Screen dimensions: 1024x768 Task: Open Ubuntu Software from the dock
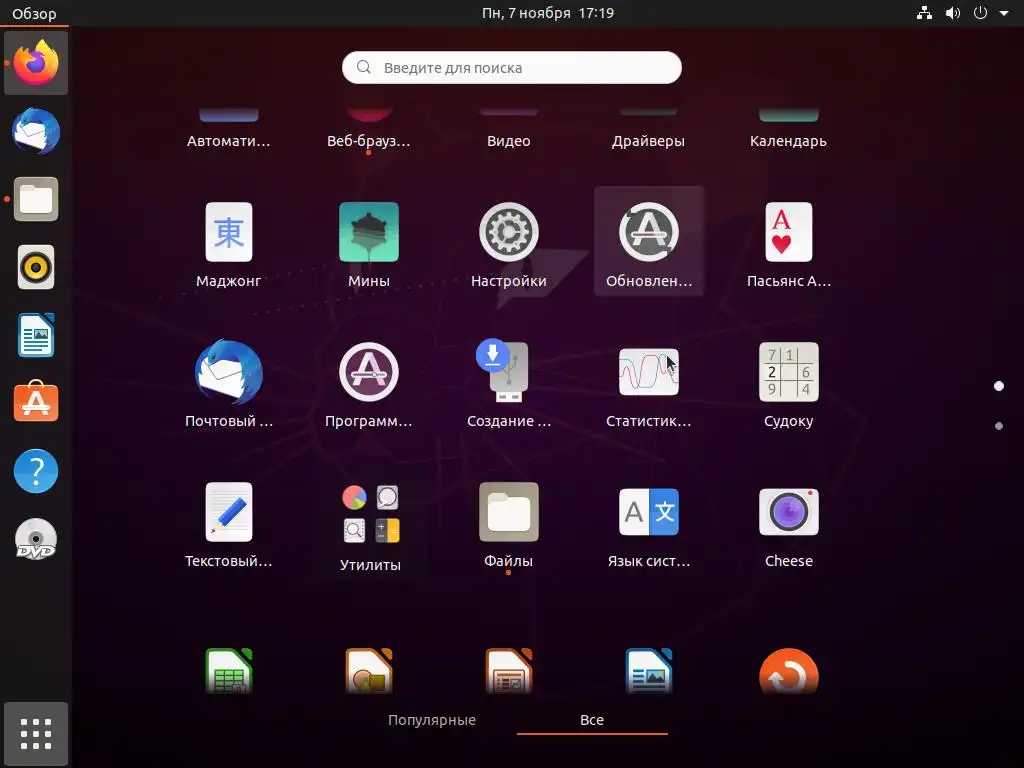36,402
